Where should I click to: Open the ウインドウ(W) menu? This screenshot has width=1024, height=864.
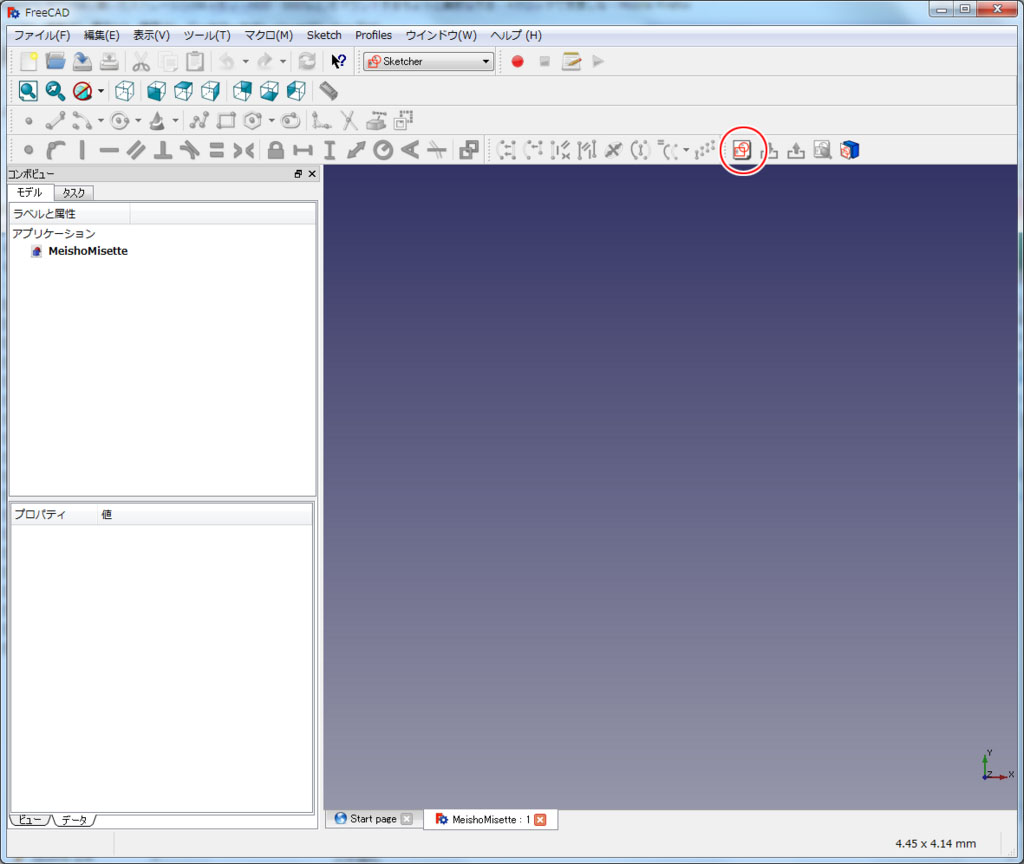441,35
